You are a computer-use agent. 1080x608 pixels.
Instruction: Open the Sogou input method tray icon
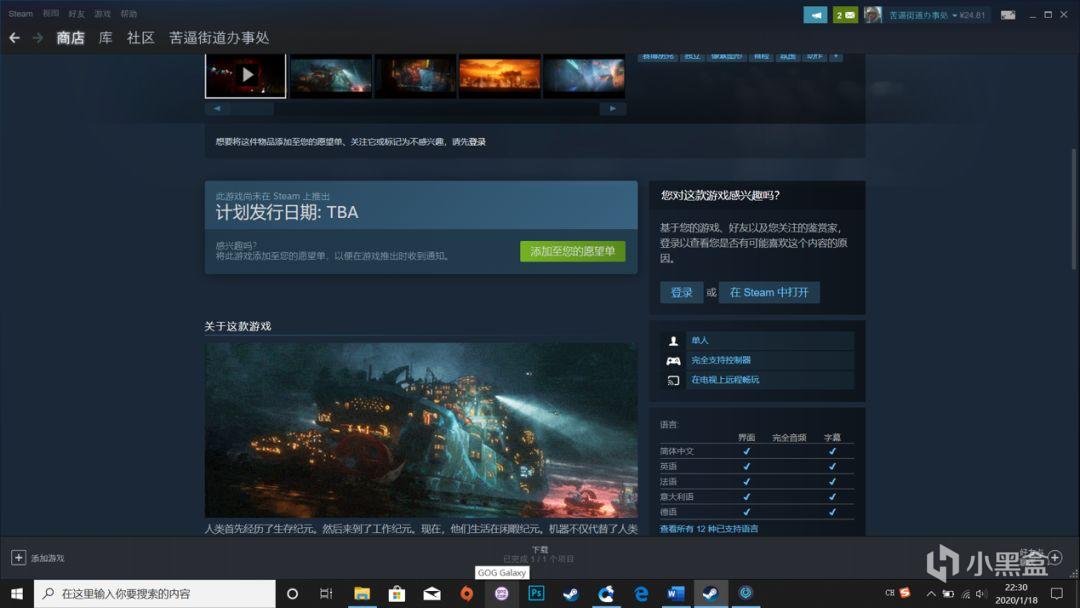coord(905,593)
